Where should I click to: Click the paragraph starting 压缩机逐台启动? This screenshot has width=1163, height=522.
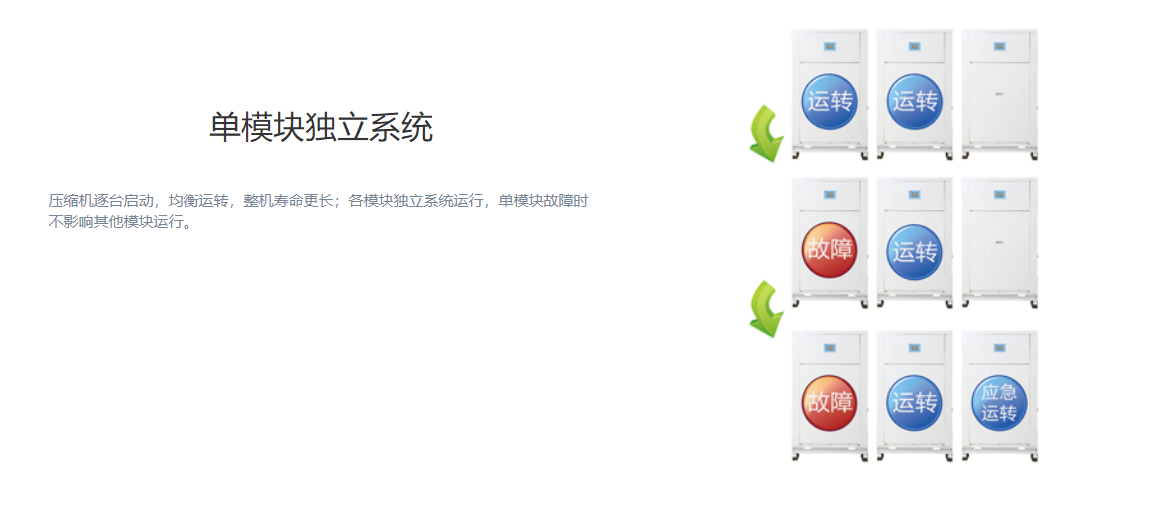click(318, 211)
